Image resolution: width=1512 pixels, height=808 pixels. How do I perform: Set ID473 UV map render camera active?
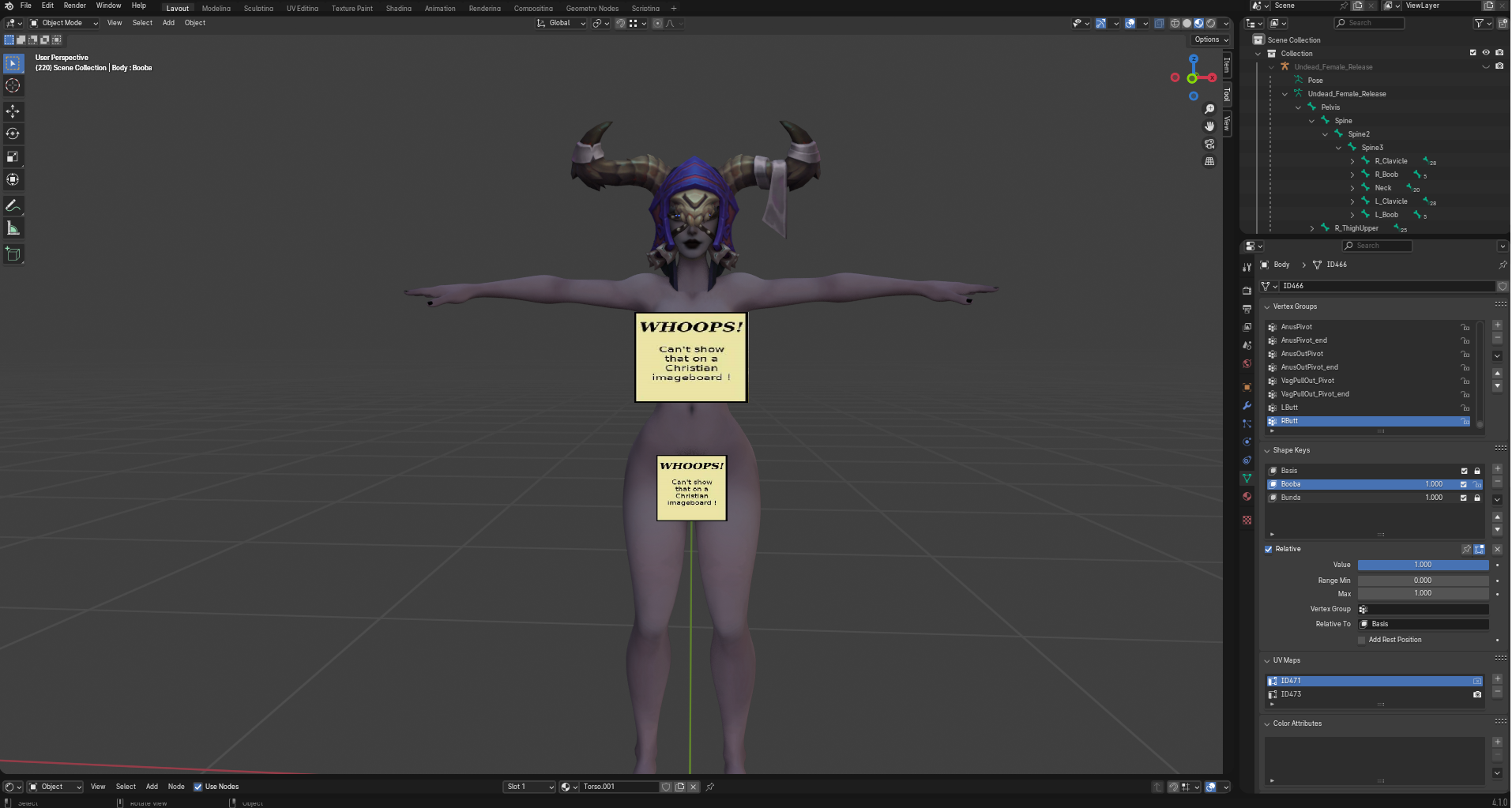point(1477,694)
